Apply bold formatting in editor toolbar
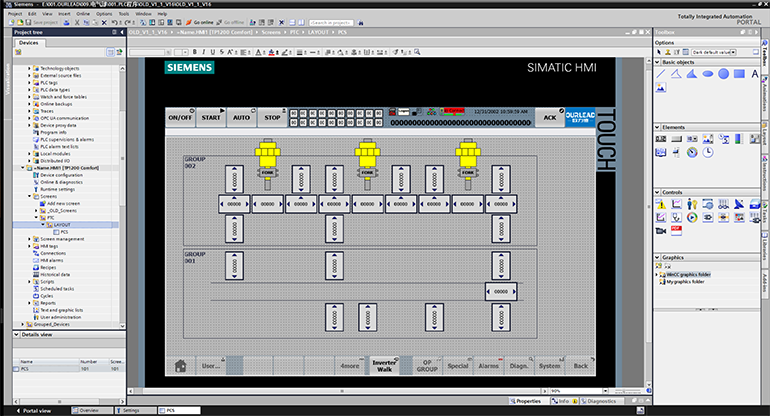Viewport: 770px width, 416px height. (x=194, y=52)
